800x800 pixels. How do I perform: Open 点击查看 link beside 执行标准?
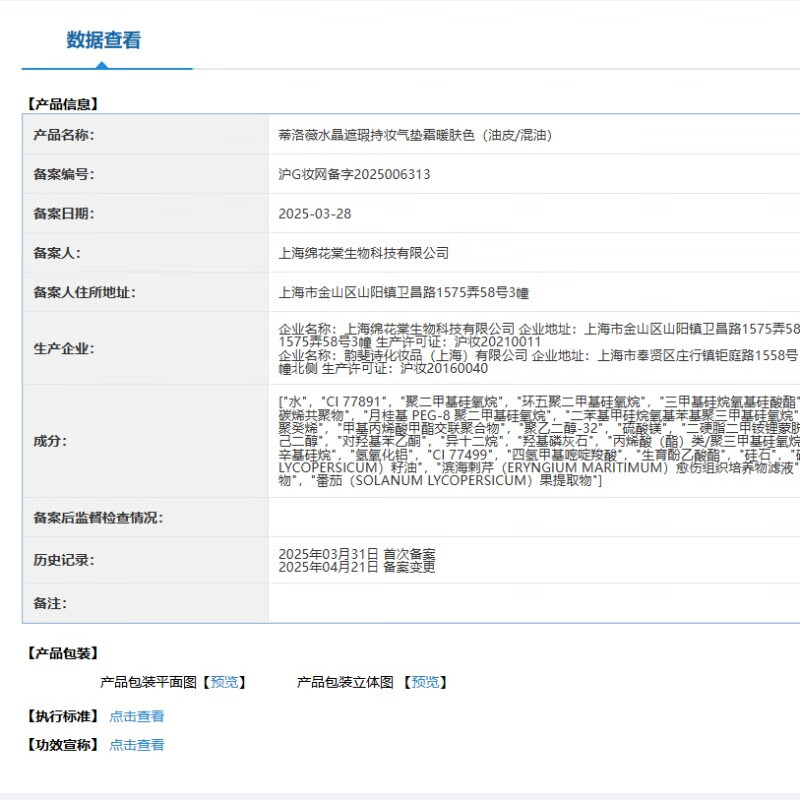pyautogui.click(x=137, y=716)
